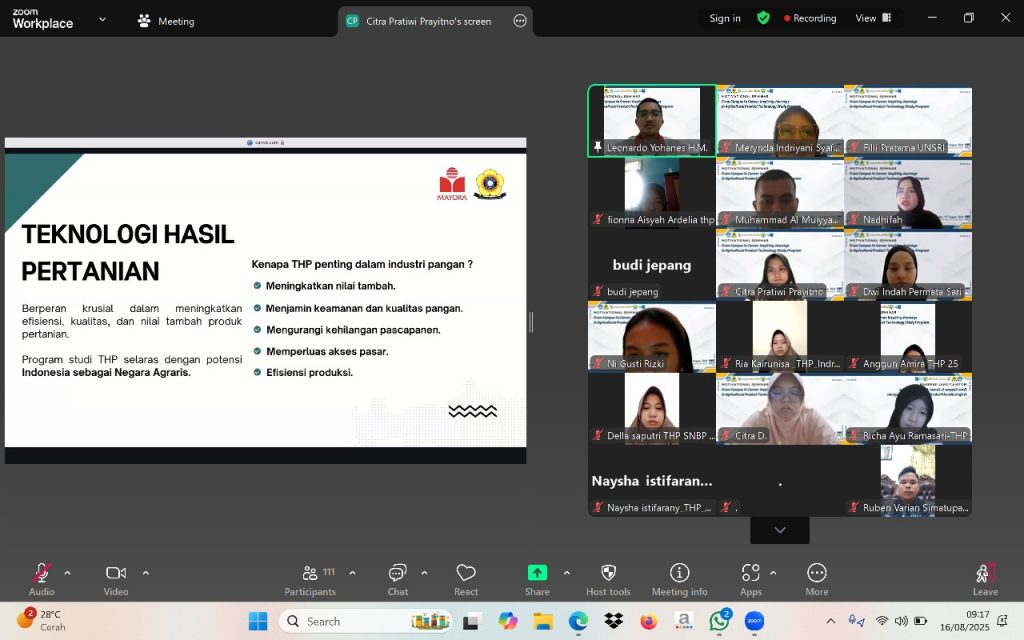Open the View layout dropdown
Viewport: 1024px width, 640px height.
871,18
